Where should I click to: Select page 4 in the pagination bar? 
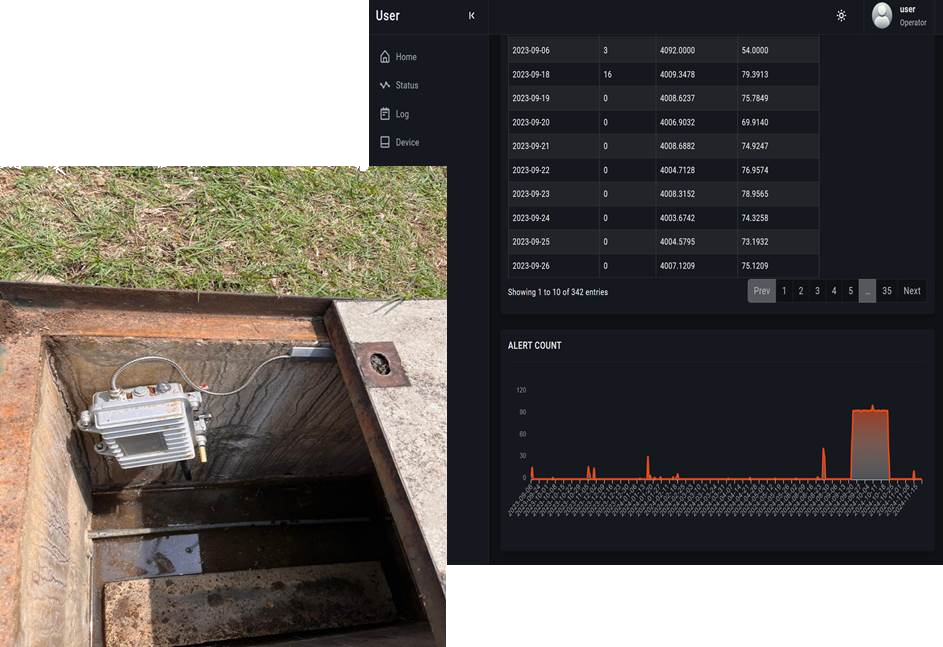click(x=834, y=291)
